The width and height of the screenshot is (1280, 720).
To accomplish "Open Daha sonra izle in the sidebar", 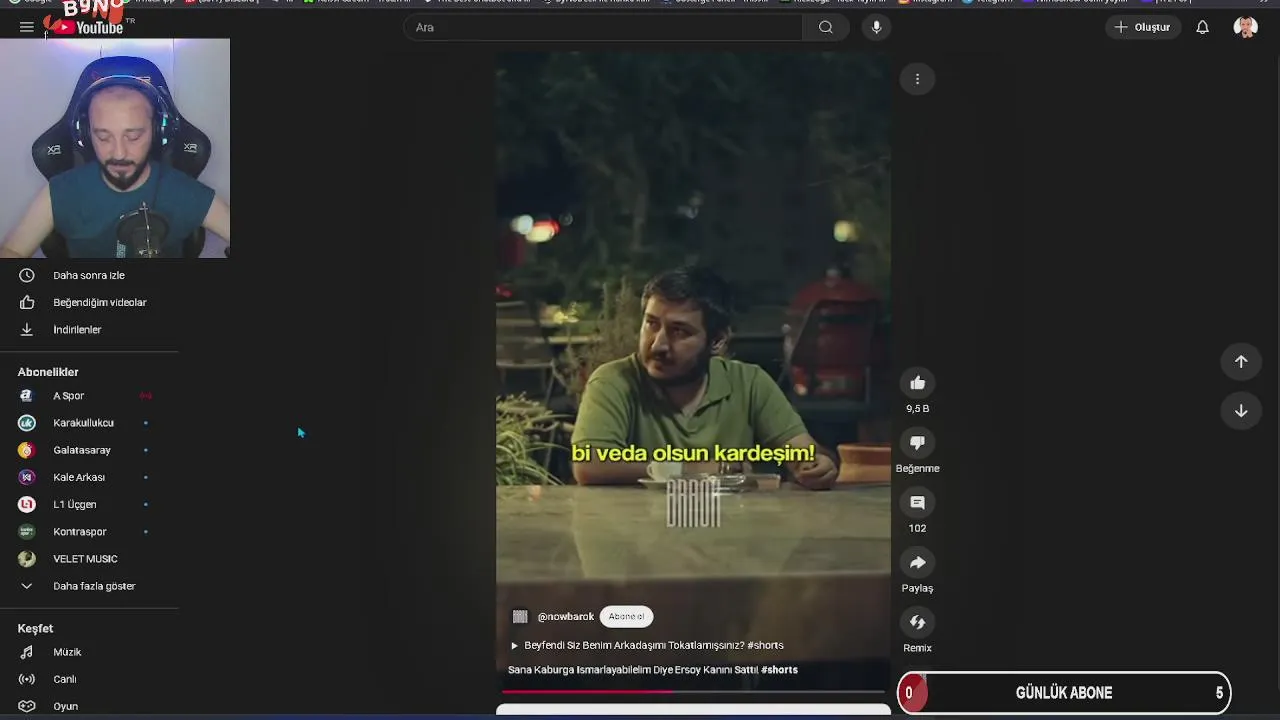I will (x=90, y=275).
